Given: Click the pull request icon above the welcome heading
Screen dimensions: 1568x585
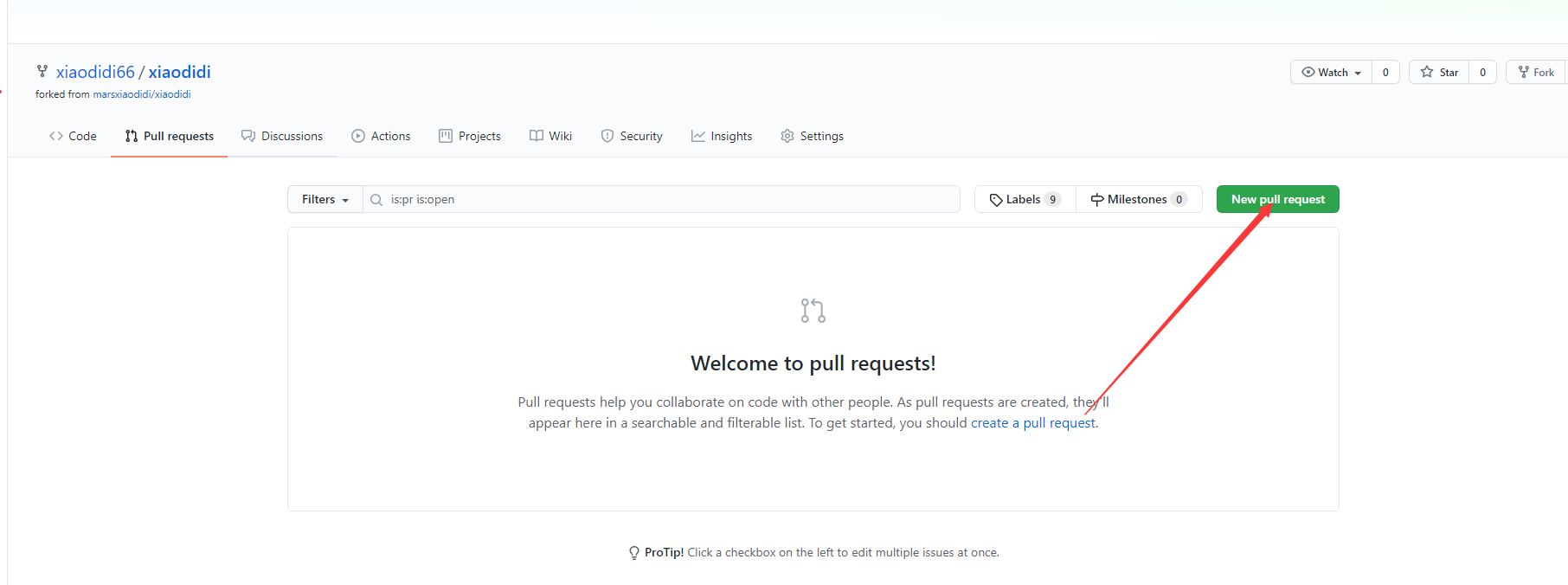Looking at the screenshot, I should click(x=813, y=311).
